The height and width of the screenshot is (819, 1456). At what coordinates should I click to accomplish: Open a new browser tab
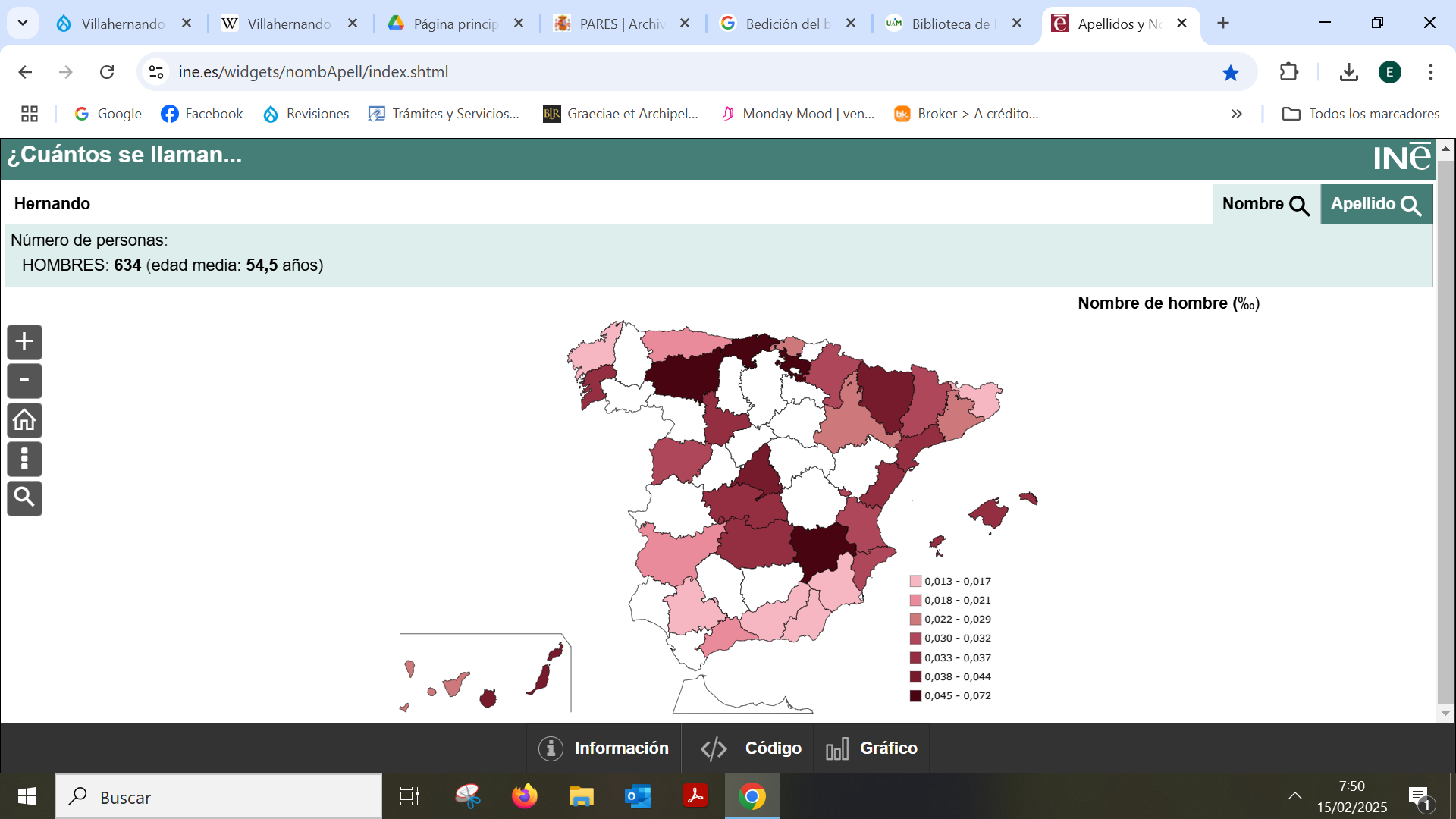coord(1223,24)
